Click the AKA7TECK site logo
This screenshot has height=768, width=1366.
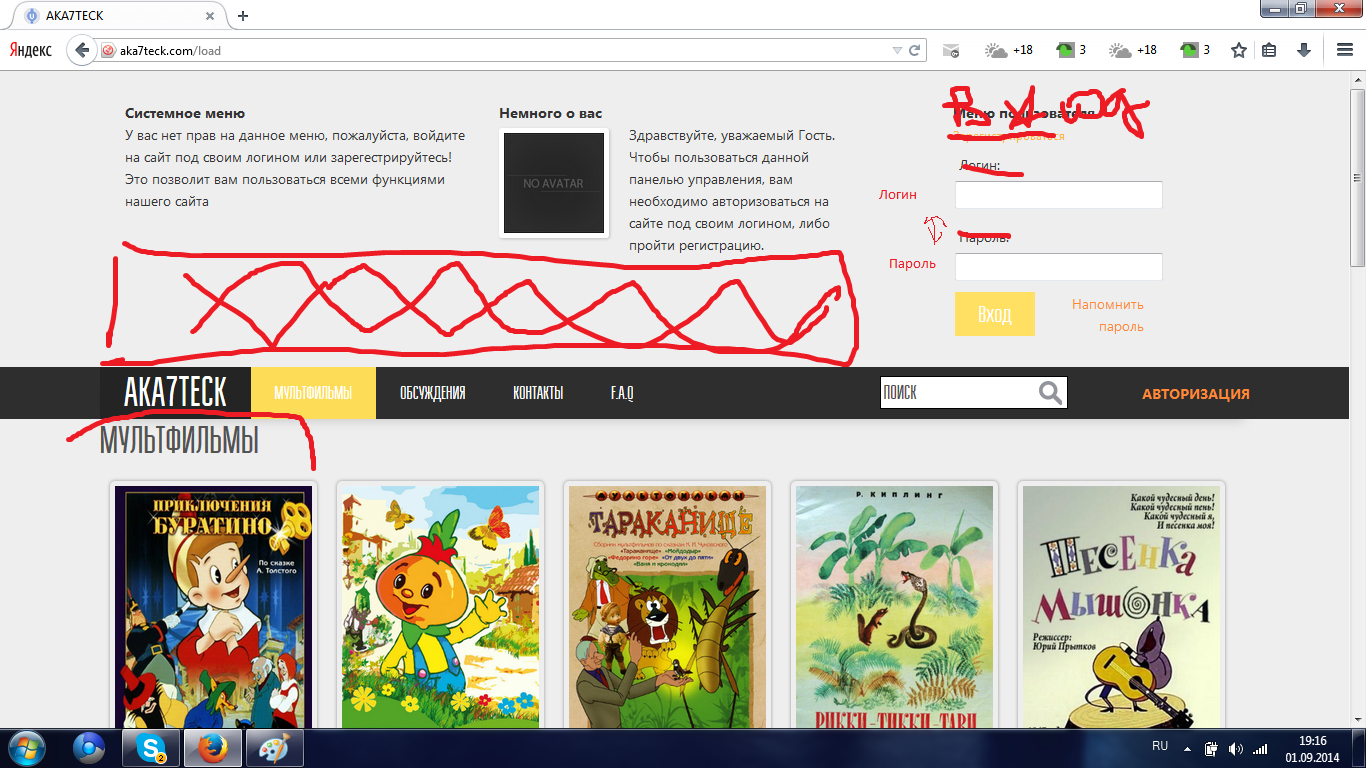[x=175, y=393]
